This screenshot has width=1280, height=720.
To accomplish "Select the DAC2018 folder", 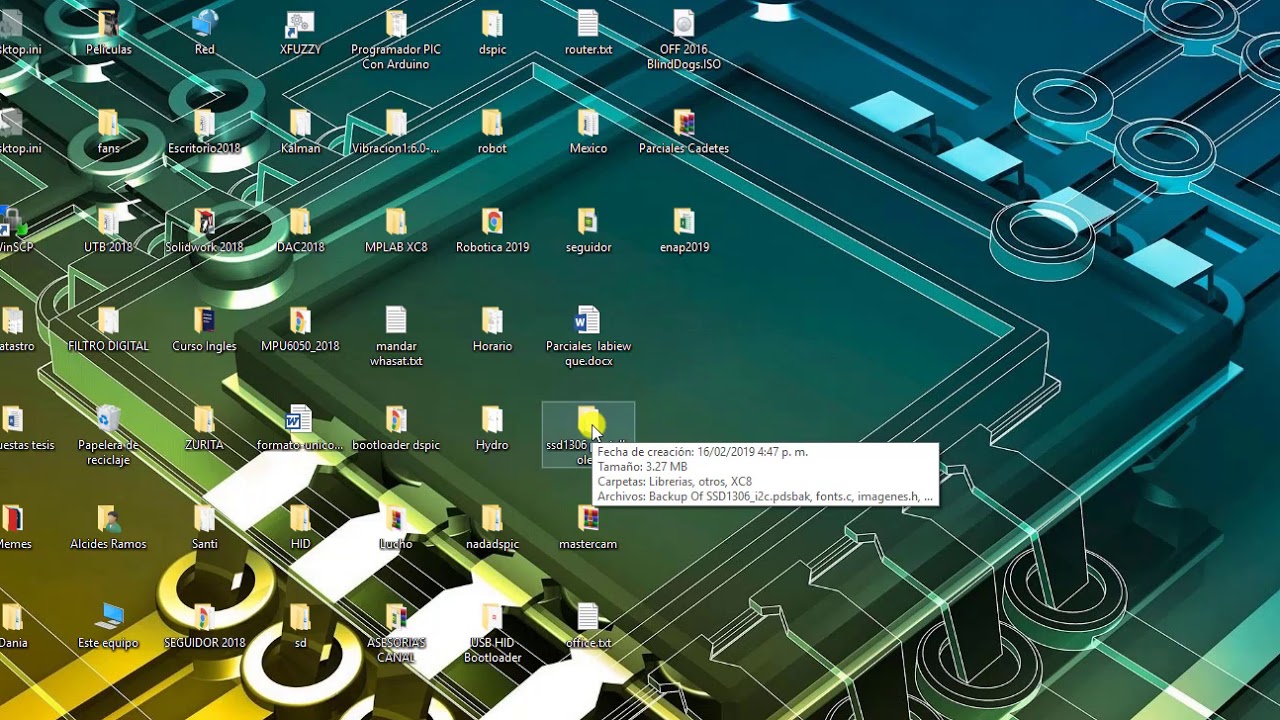I will 300,222.
